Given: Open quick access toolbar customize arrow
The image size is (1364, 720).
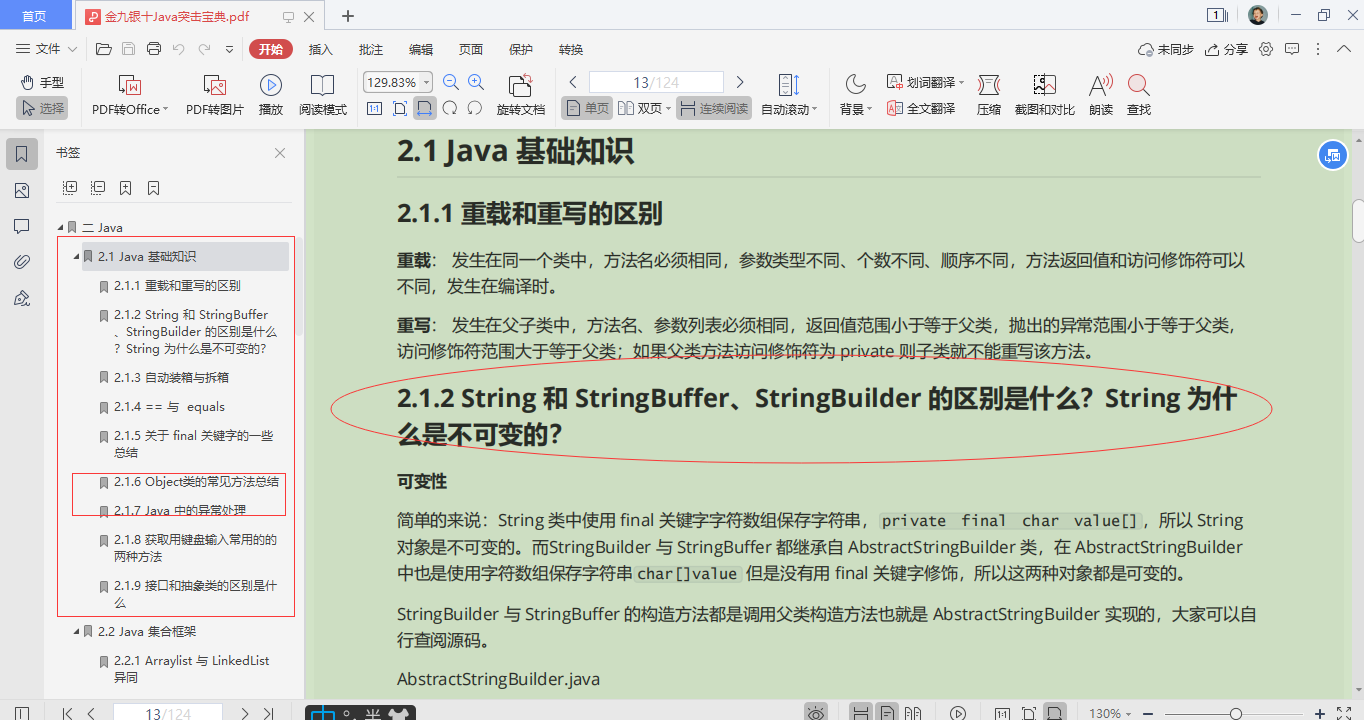Looking at the screenshot, I should (229, 49).
